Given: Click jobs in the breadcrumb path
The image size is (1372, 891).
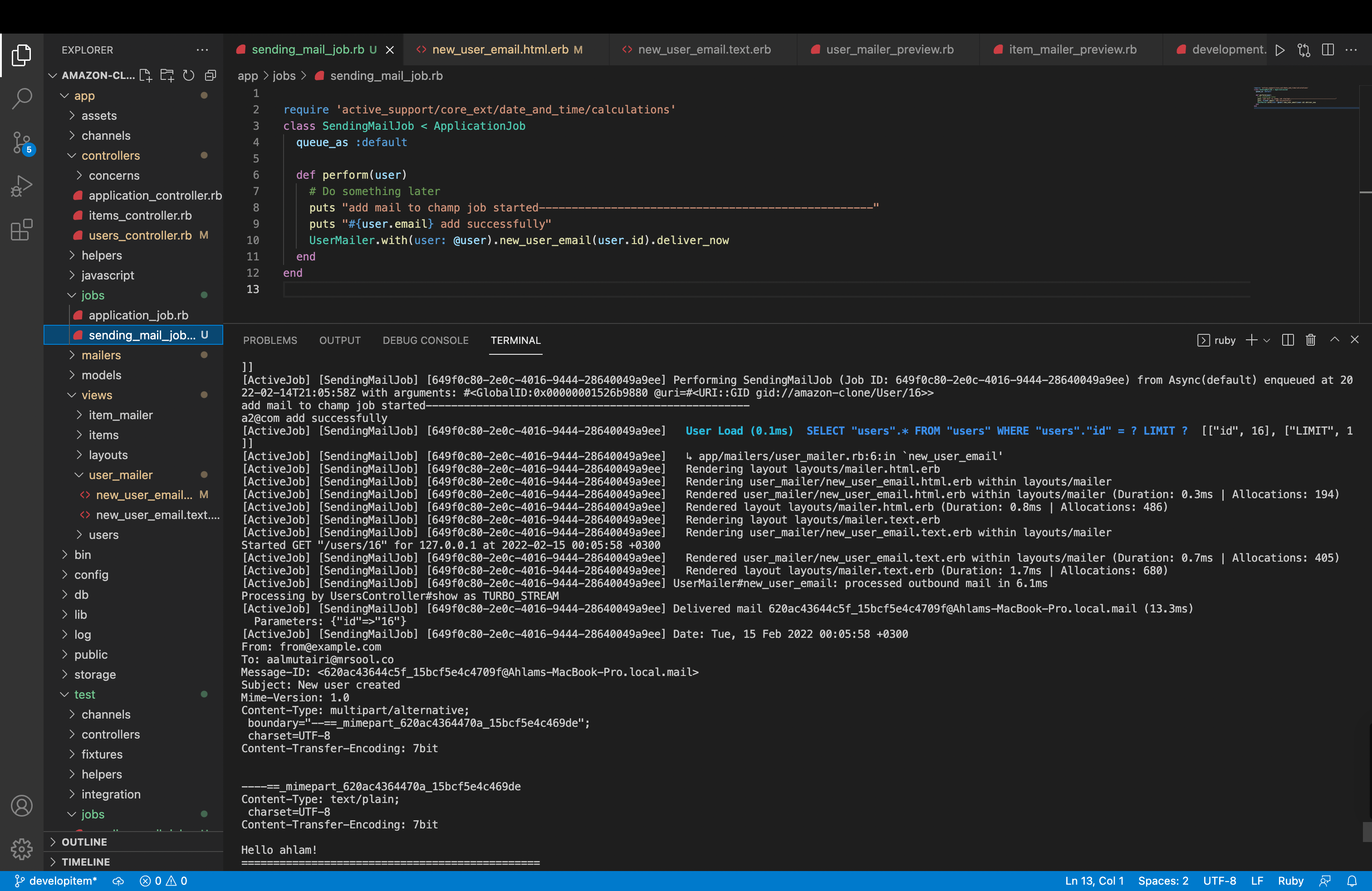Looking at the screenshot, I should (x=284, y=75).
